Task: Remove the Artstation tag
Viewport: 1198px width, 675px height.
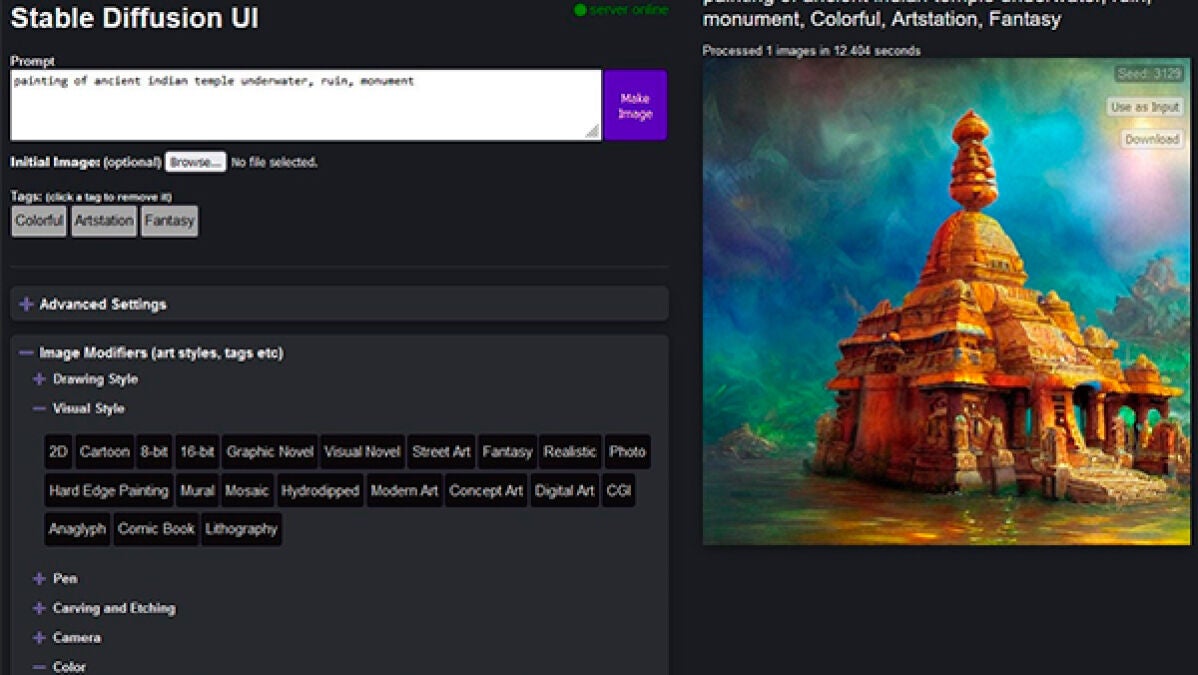Action: (104, 221)
